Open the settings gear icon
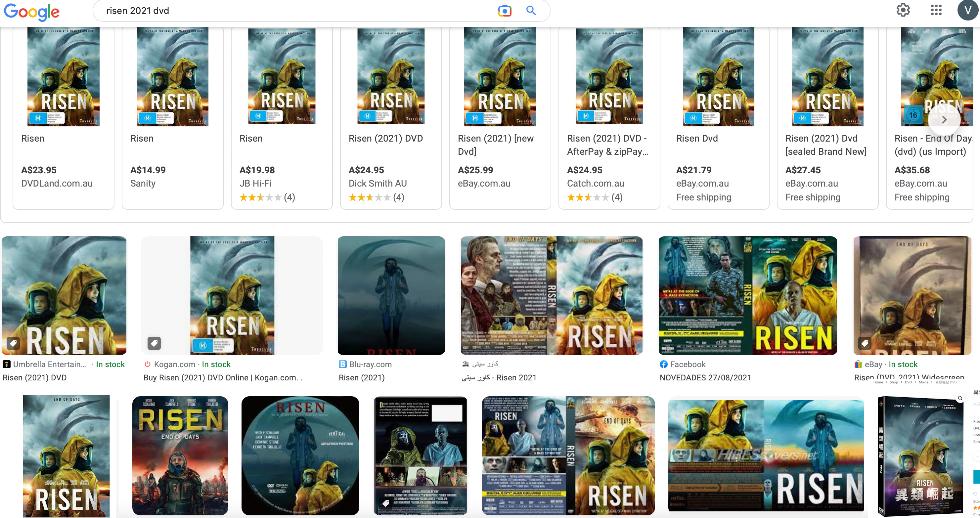The width and height of the screenshot is (980, 518). click(903, 10)
